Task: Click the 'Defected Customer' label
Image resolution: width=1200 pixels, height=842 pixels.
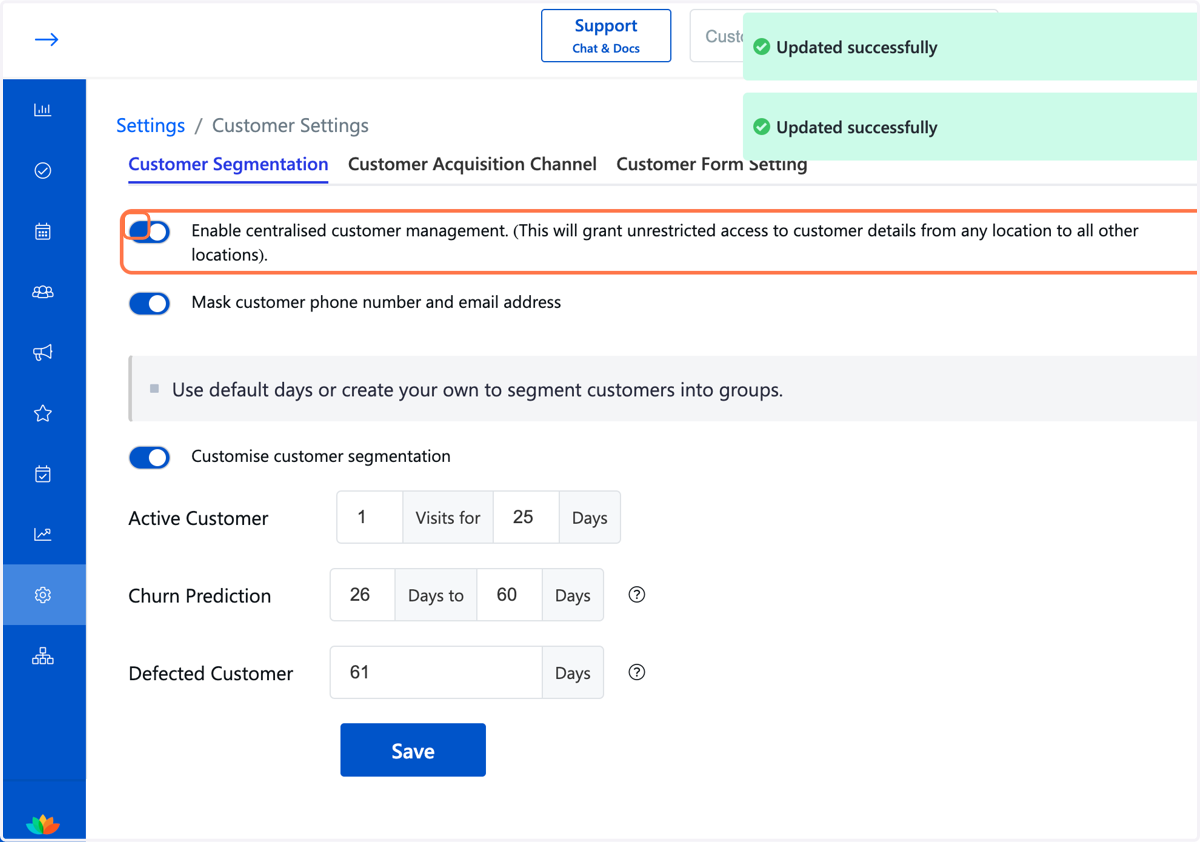Action: click(x=211, y=673)
